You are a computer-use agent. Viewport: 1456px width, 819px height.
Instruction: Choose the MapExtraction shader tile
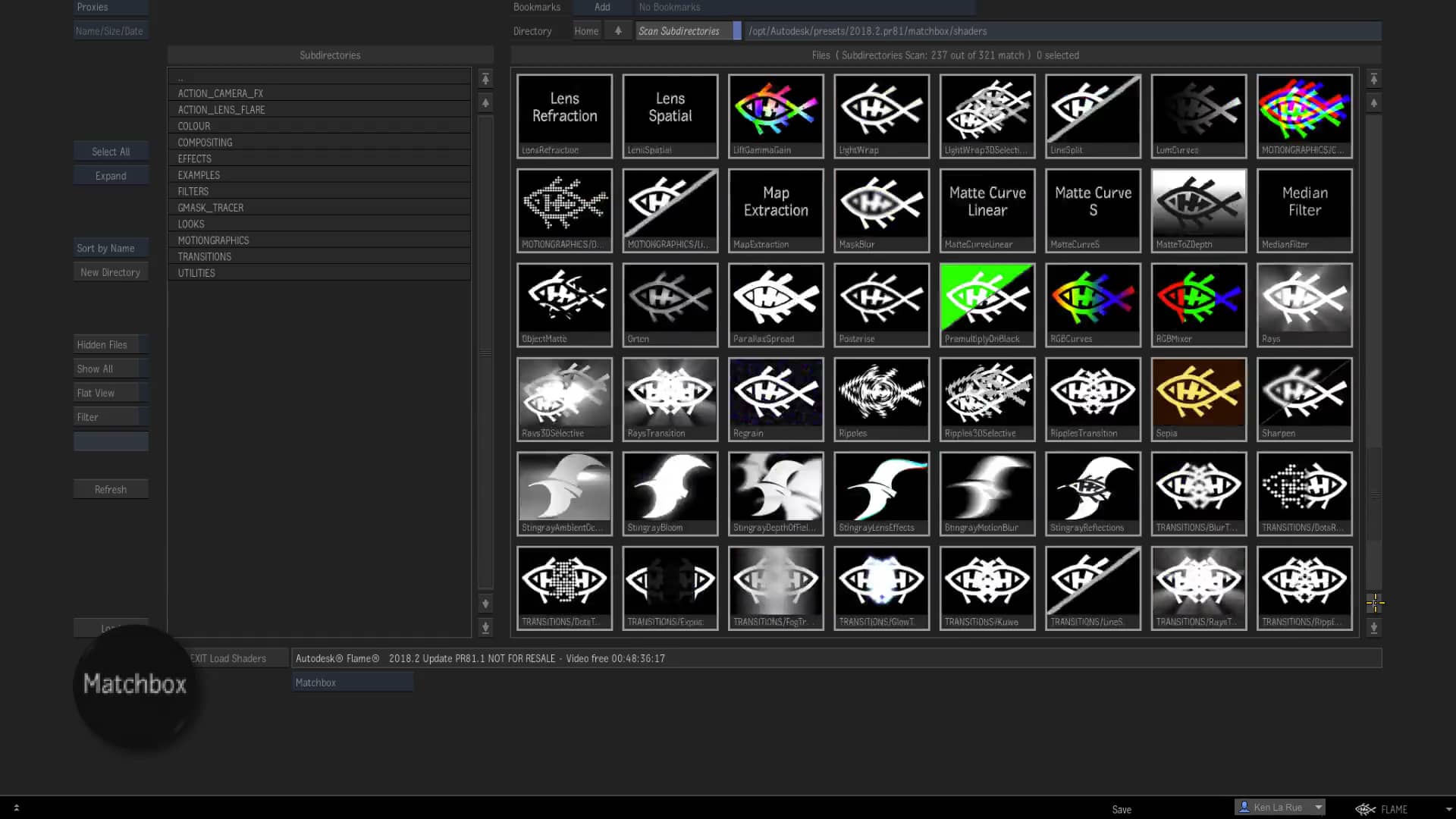pos(776,210)
